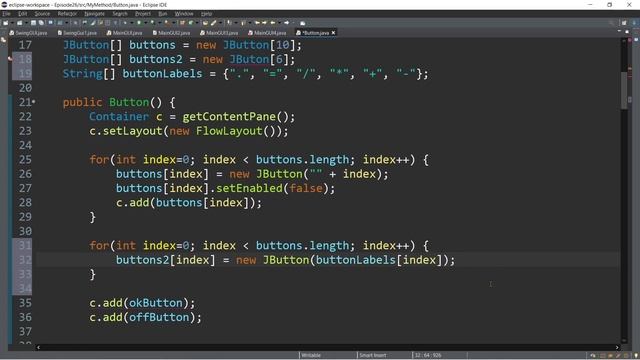
Task: Switch to the MainGUI2.java tab
Action: click(x=171, y=33)
